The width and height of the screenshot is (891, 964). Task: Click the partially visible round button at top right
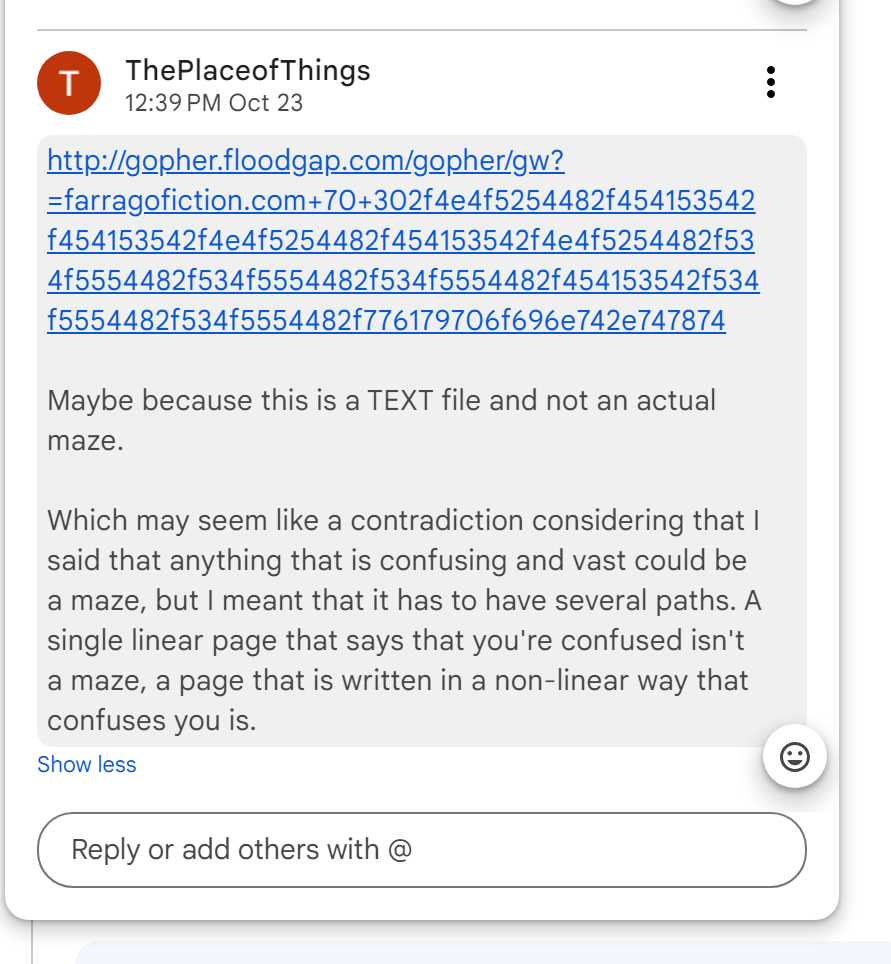797,3
